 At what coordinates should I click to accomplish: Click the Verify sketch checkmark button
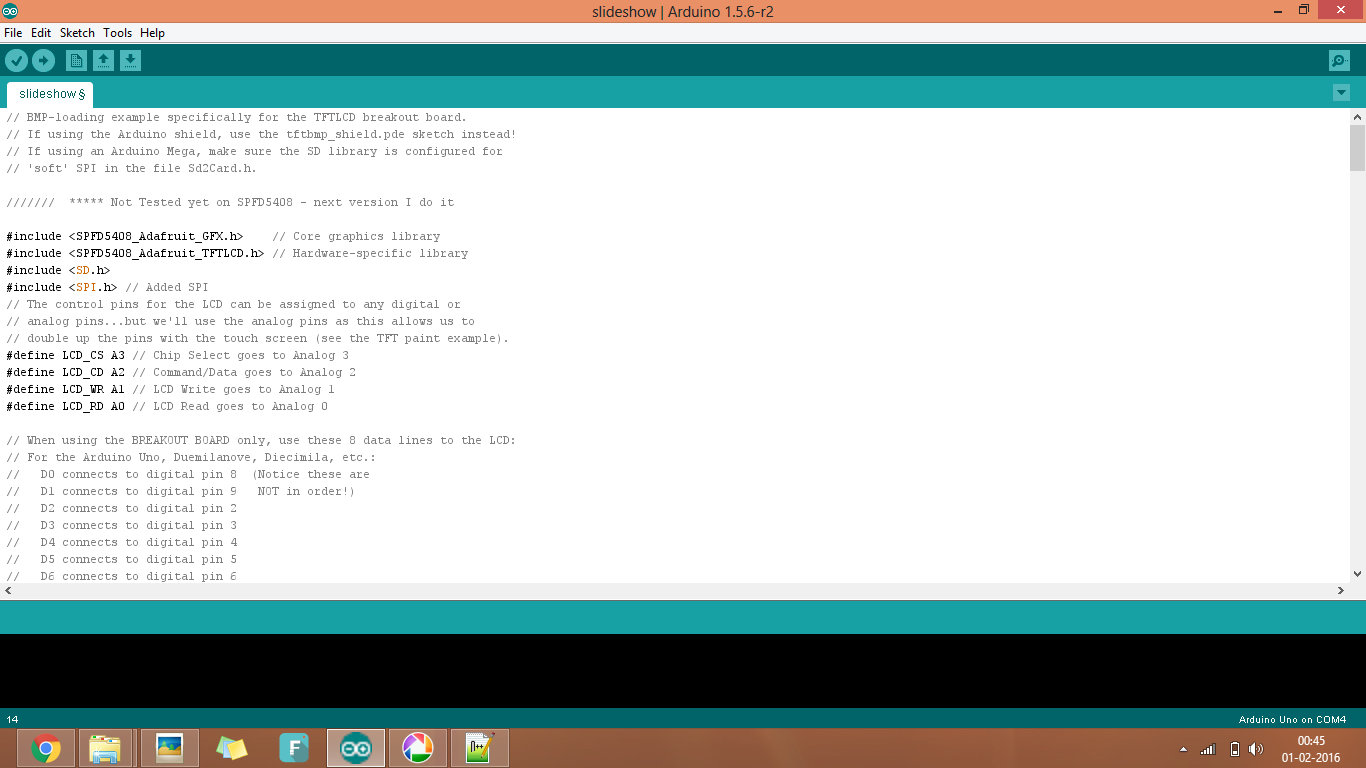16,61
